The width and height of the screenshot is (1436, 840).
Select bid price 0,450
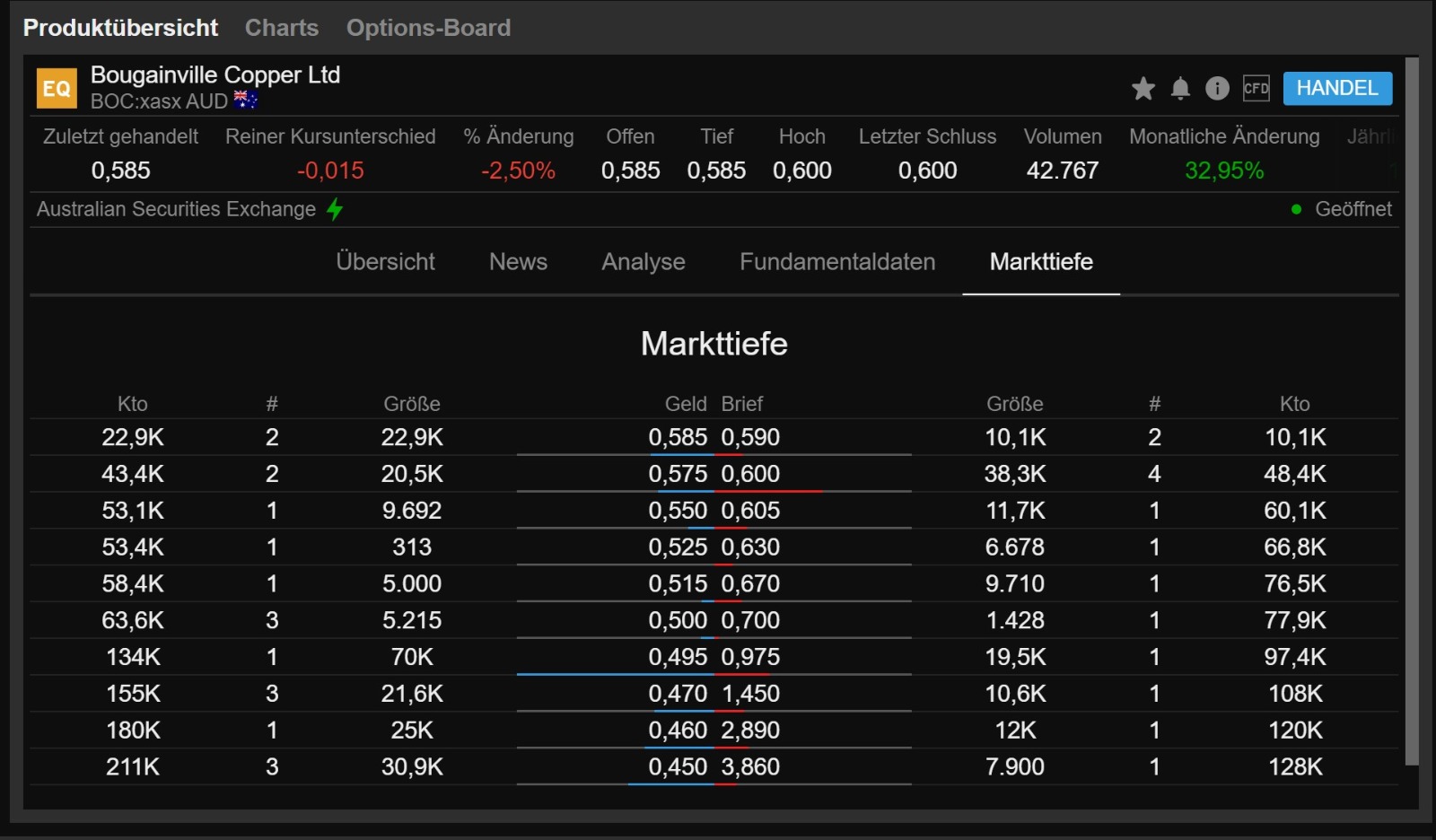pos(678,767)
